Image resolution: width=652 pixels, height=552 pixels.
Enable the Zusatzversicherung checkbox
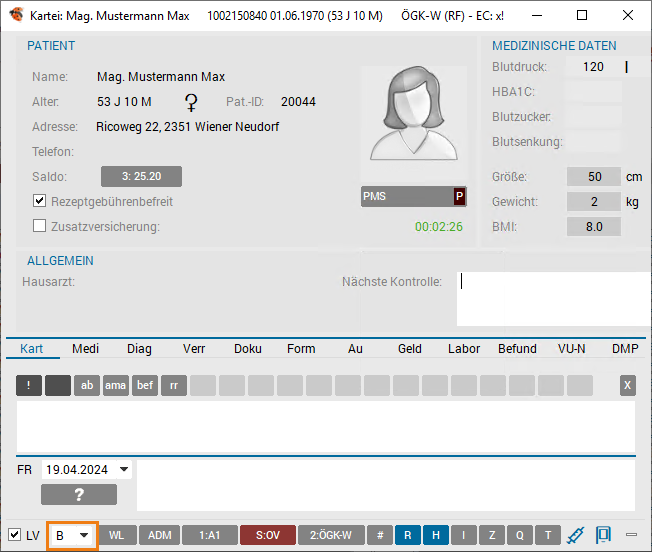[40, 226]
